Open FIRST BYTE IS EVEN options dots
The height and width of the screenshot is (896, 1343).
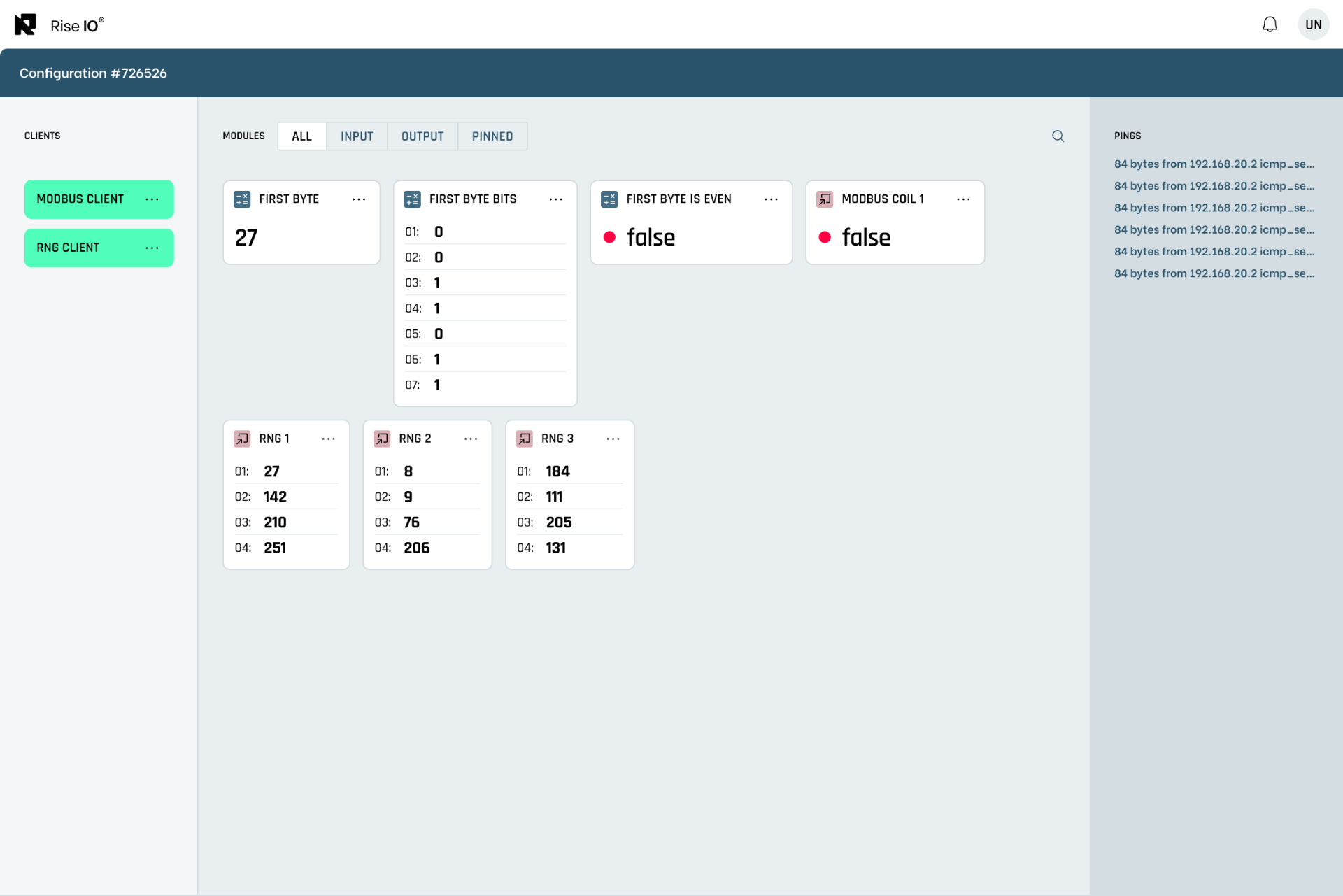pyautogui.click(x=772, y=199)
